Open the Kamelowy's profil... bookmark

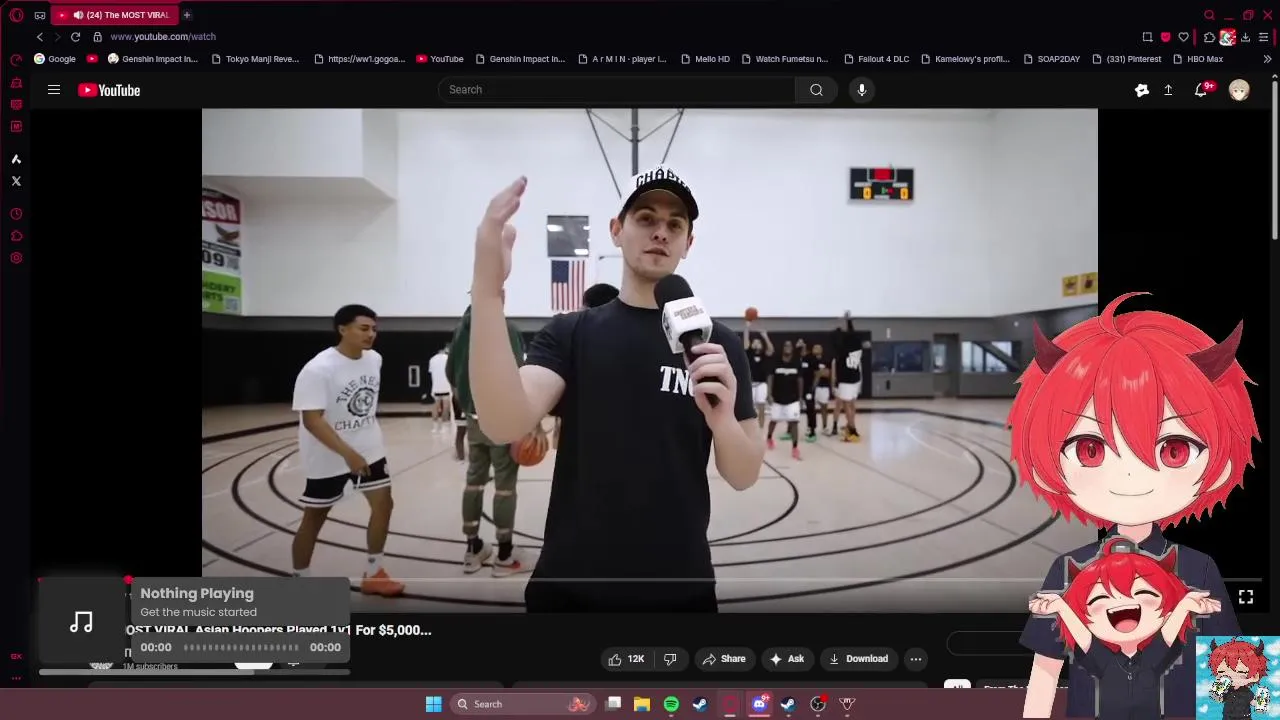[x=964, y=59]
